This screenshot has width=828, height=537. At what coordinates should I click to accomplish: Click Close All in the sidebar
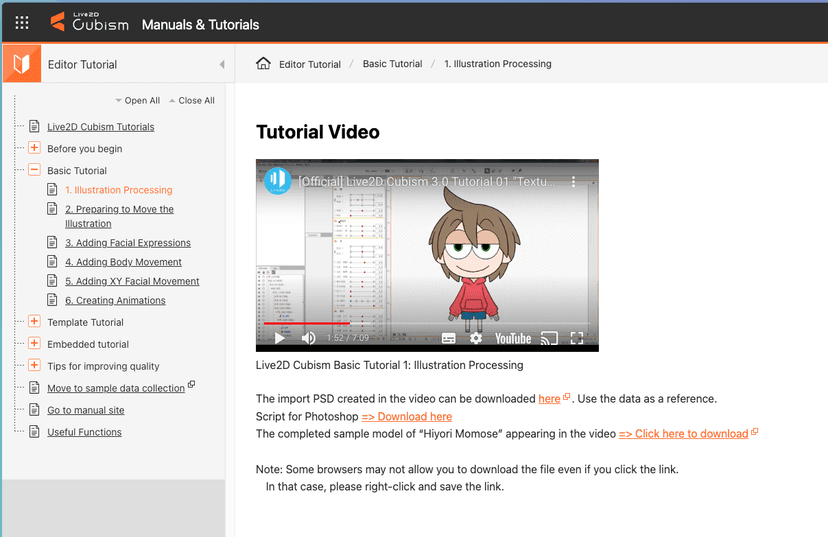196,101
